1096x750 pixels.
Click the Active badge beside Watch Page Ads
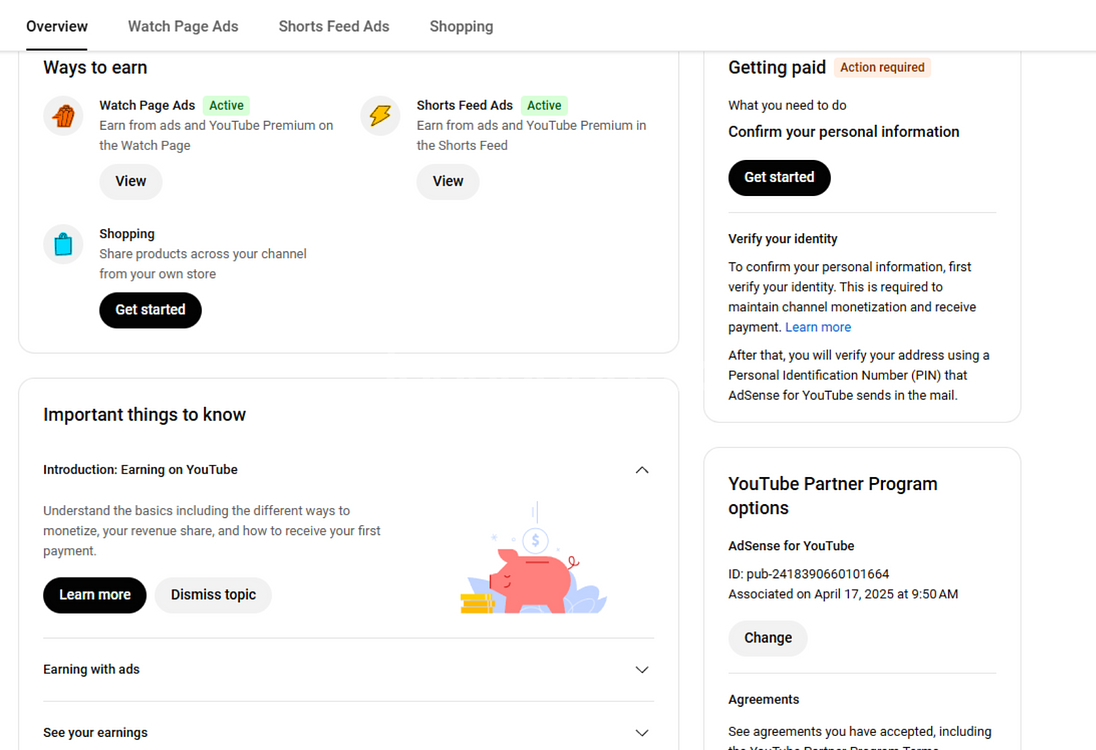pyautogui.click(x=226, y=106)
